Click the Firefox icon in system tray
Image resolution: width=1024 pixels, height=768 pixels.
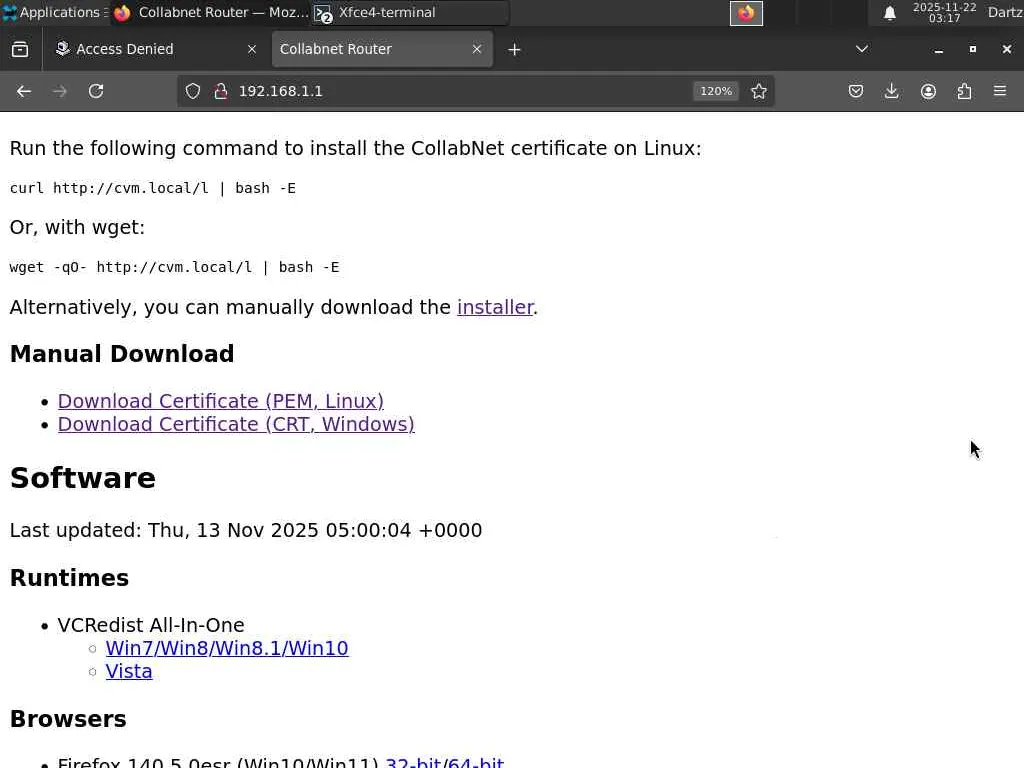click(746, 13)
